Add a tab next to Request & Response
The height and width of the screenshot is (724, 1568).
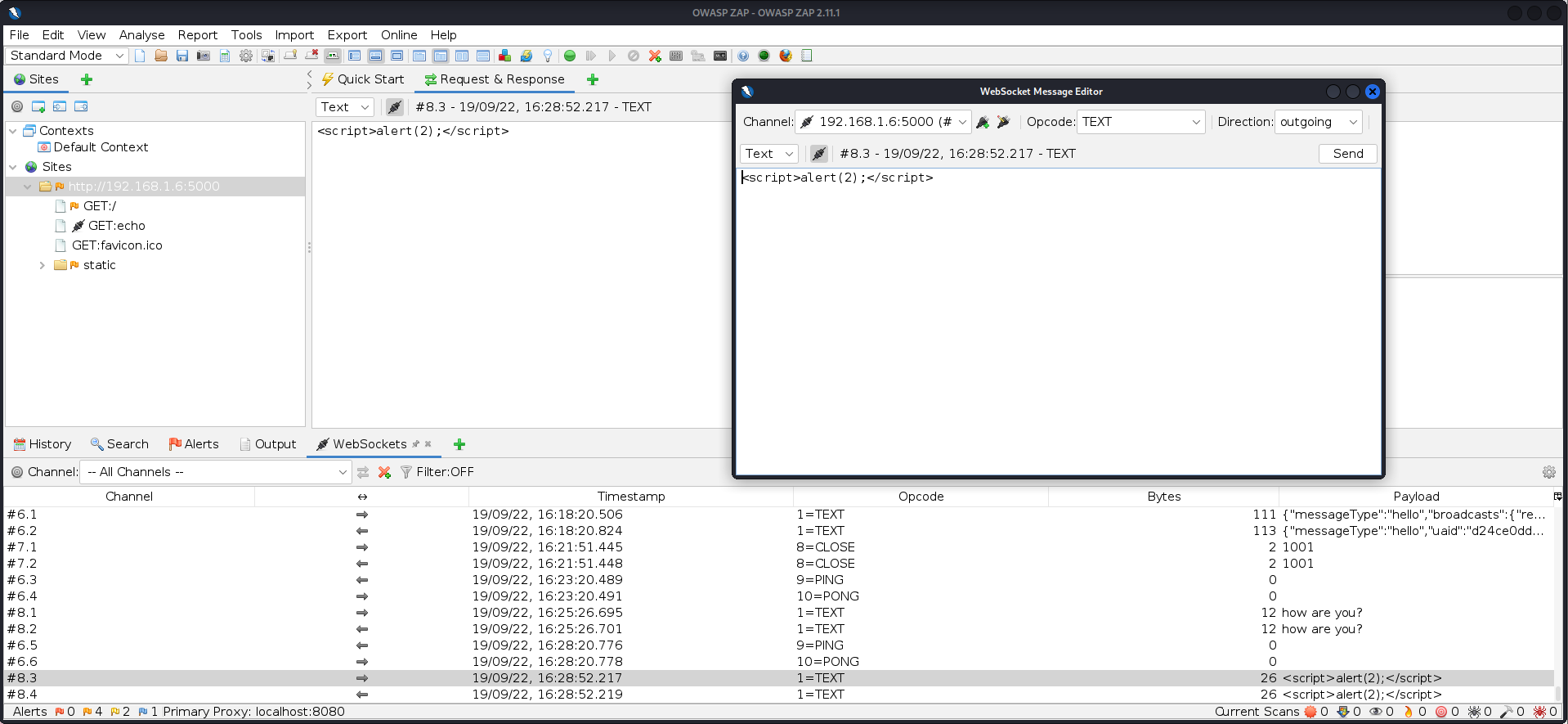[x=593, y=79]
